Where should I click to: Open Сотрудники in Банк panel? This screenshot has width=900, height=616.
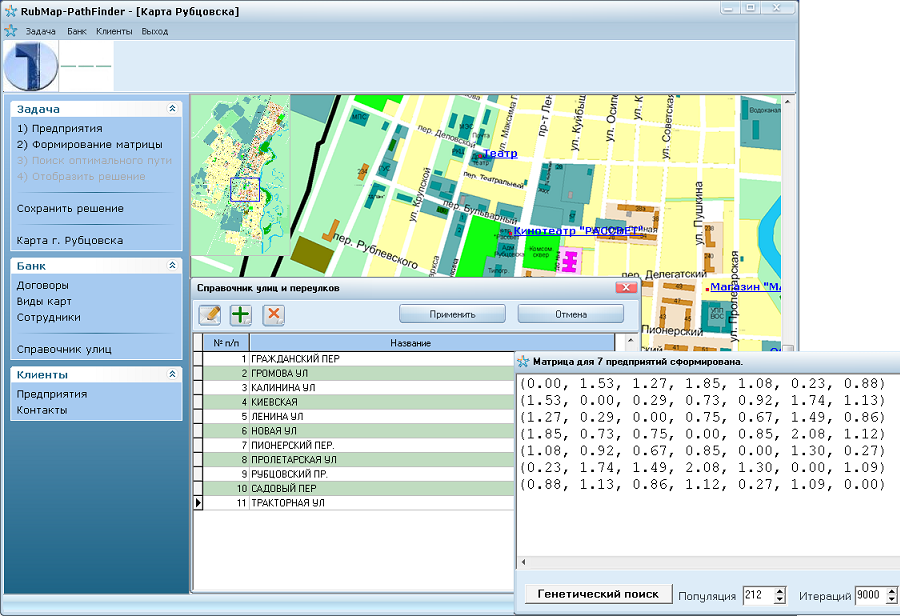pyautogui.click(x=49, y=317)
